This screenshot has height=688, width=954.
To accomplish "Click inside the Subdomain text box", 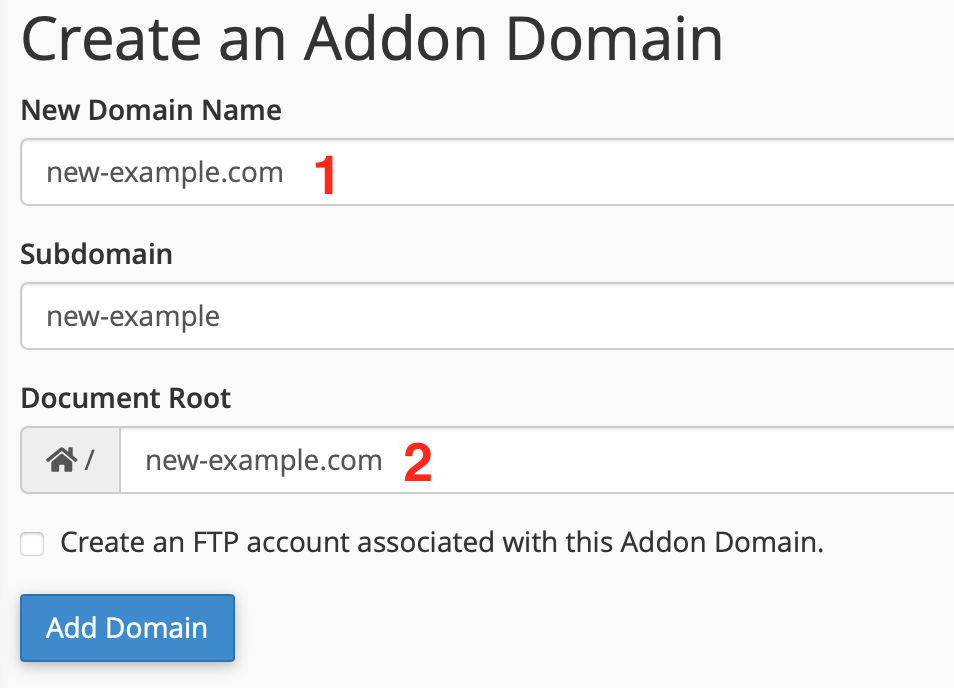I will pos(600,317).
